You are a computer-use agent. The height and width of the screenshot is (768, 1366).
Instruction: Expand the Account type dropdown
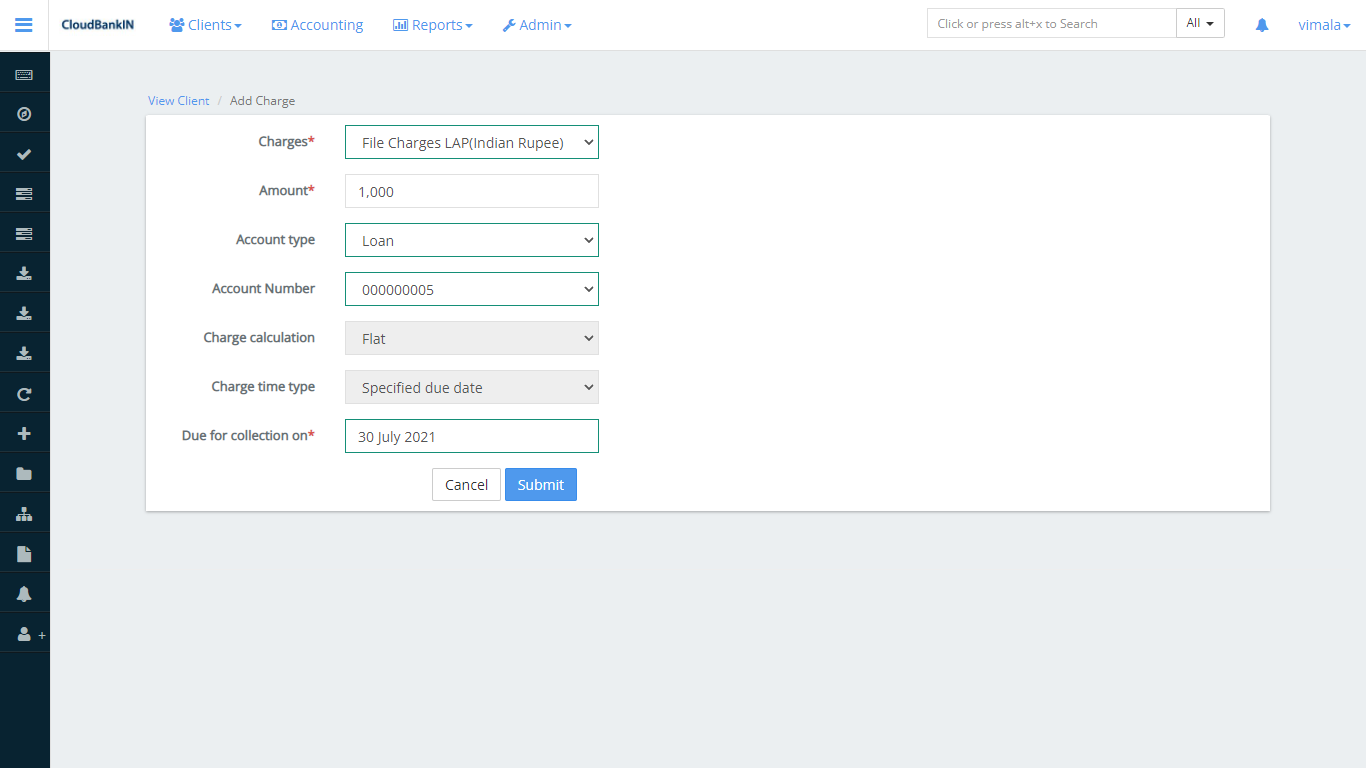click(471, 241)
